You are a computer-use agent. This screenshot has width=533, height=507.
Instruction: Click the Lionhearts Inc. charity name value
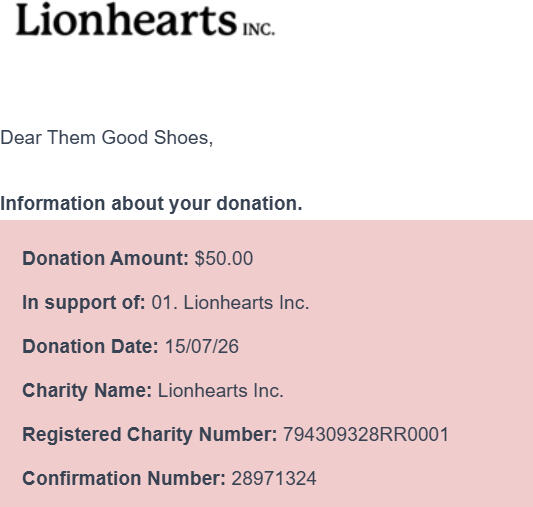pos(221,390)
